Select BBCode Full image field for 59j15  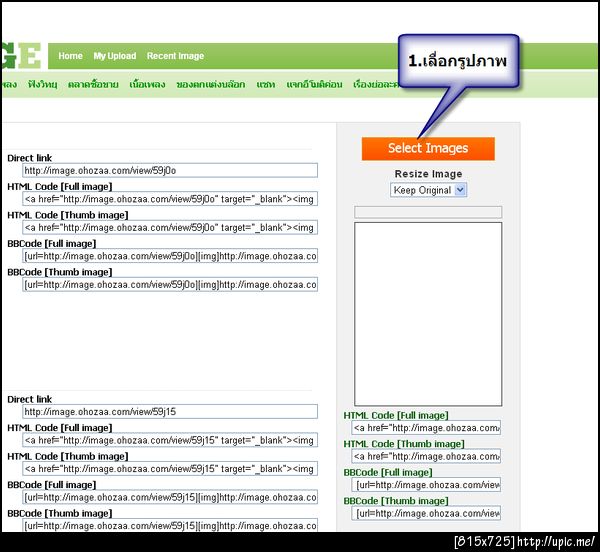(x=170, y=497)
